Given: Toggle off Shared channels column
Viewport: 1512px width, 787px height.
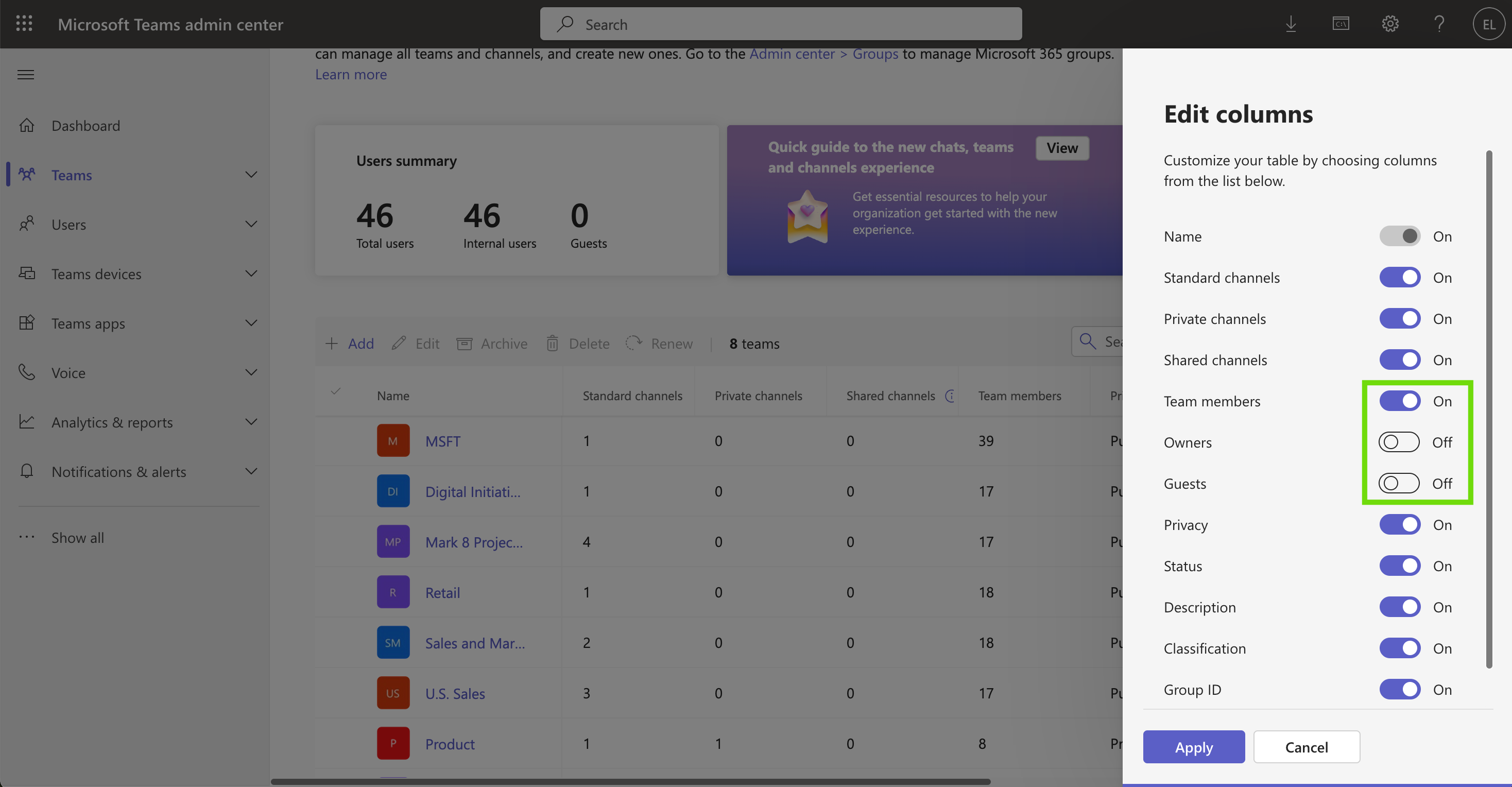Looking at the screenshot, I should (1399, 359).
